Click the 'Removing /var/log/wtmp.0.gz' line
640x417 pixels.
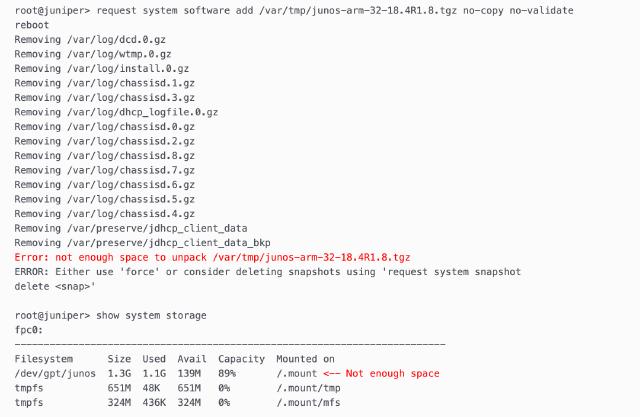pyautogui.click(x=93, y=54)
